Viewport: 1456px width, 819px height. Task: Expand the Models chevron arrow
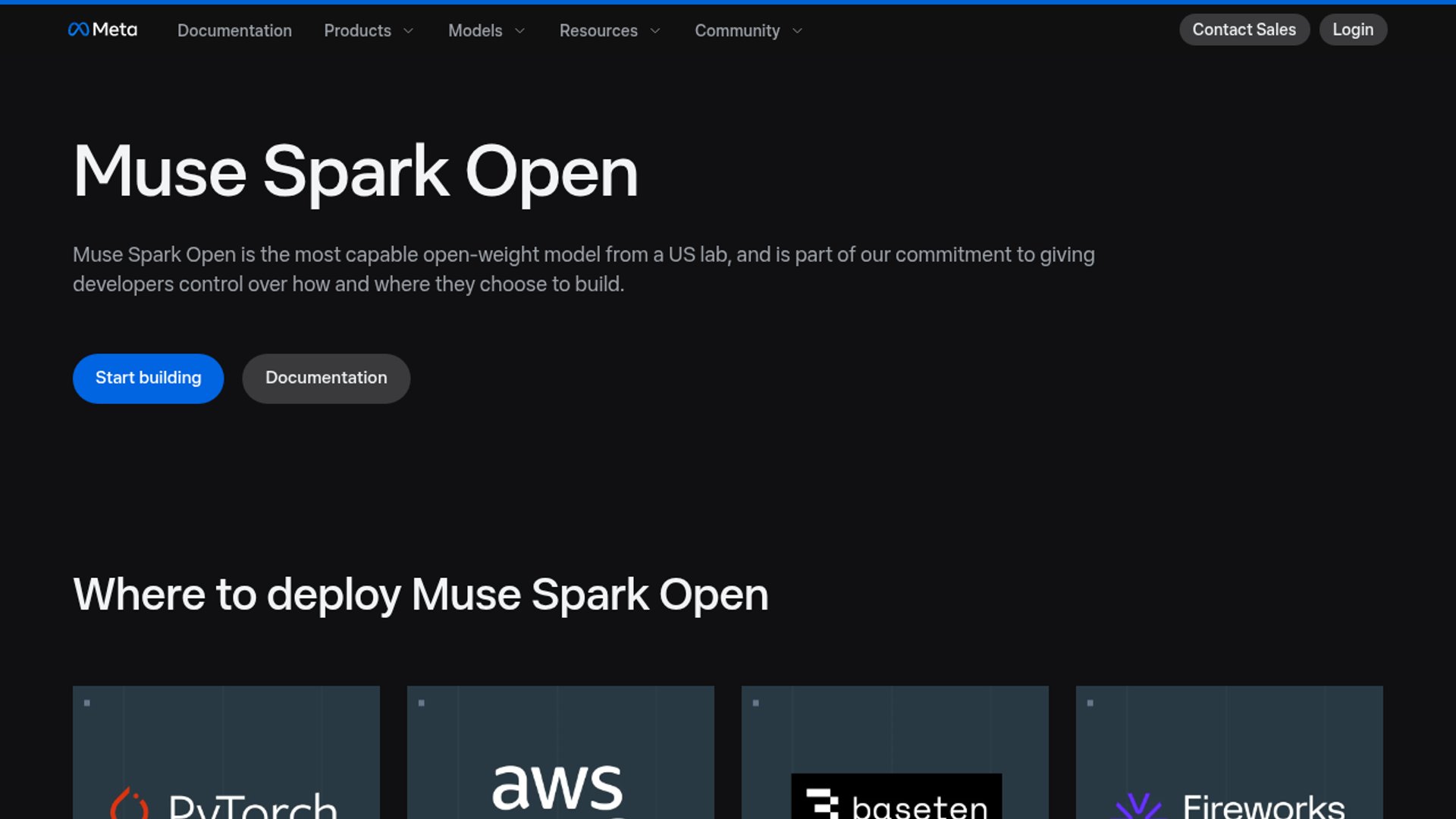pyautogui.click(x=519, y=31)
